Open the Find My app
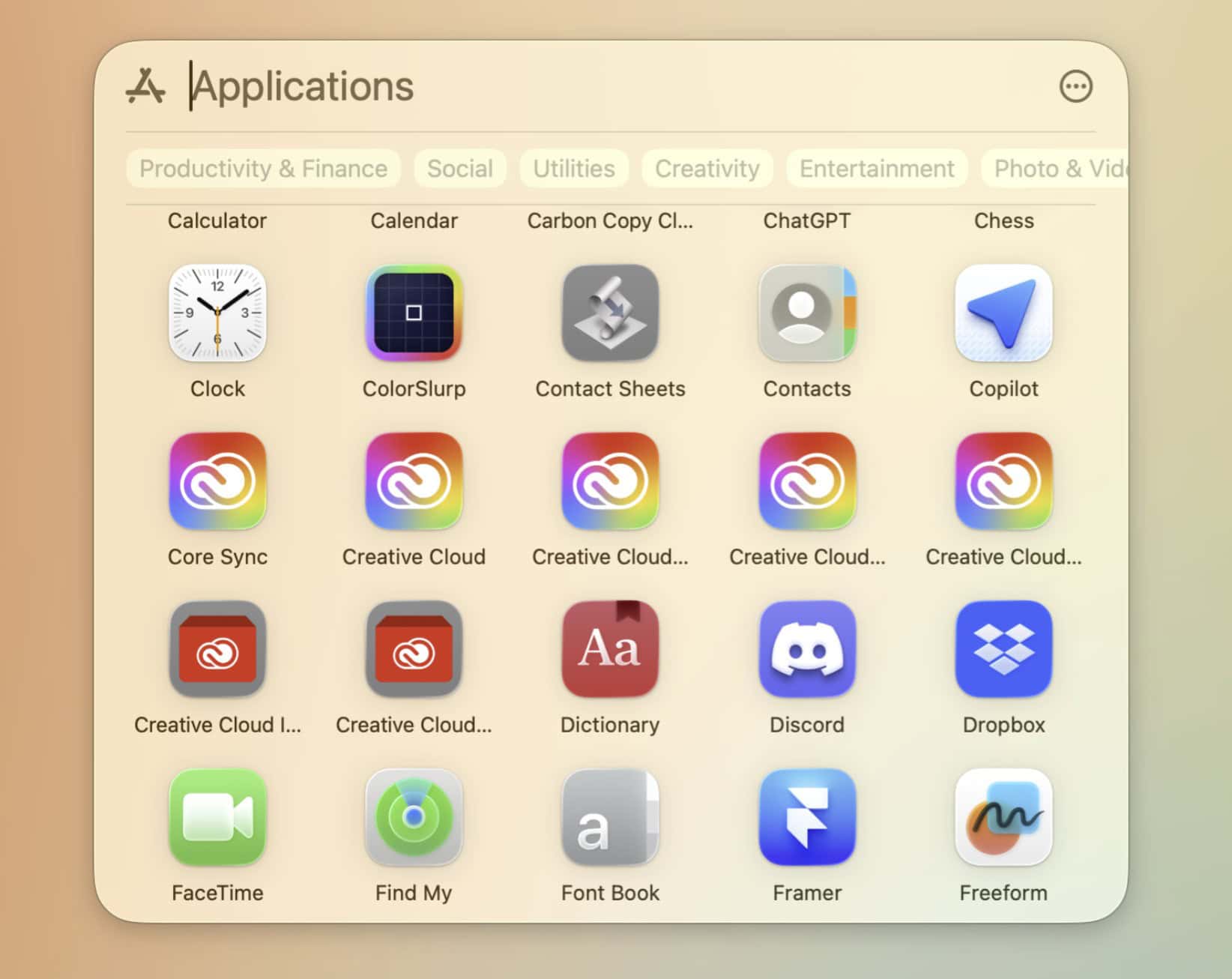The height and width of the screenshot is (979, 1232). (x=414, y=817)
